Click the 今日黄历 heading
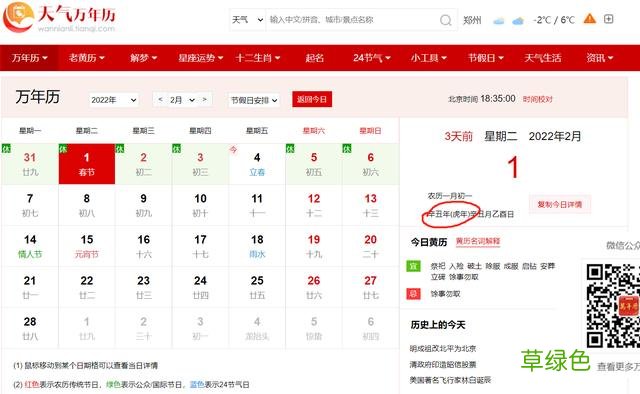The height and width of the screenshot is (394, 640). [429, 242]
